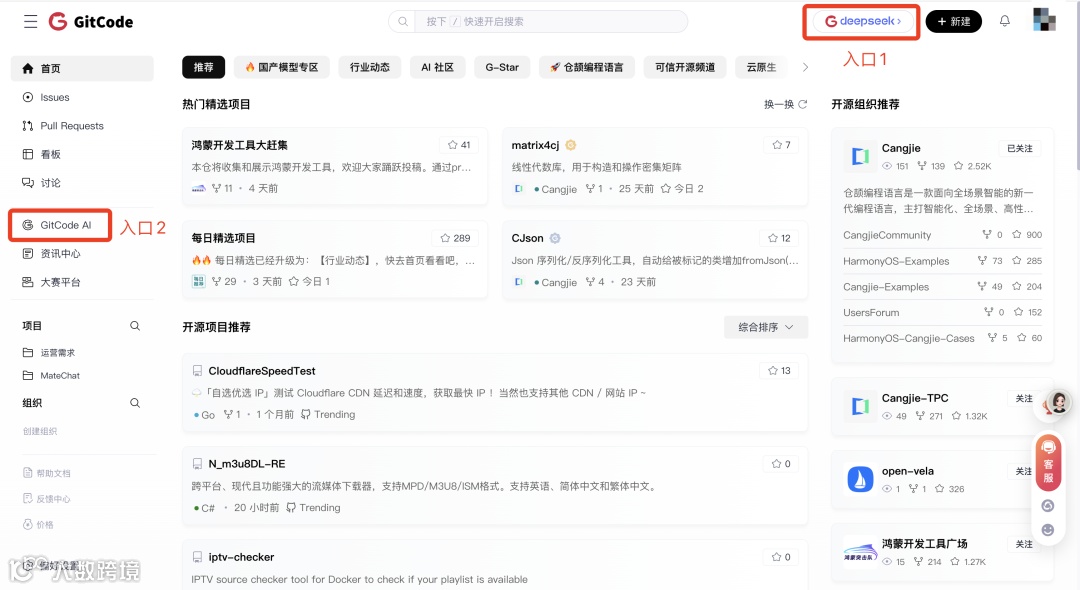Search projects with 项目 magnifier icon
Image resolution: width=1080 pixels, height=590 pixels.
pos(135,326)
